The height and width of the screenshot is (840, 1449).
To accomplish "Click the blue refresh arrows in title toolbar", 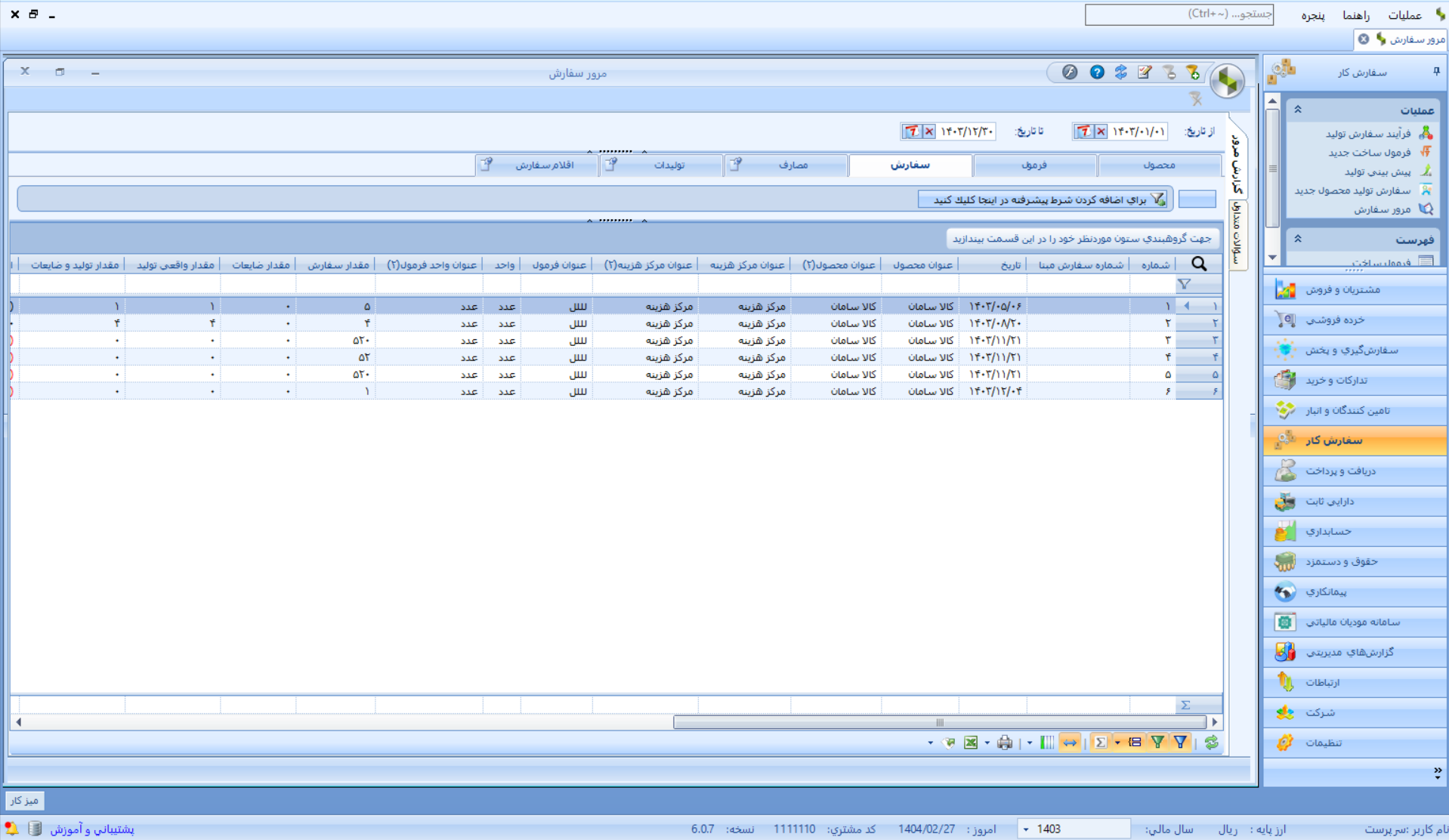I will coord(1121,73).
